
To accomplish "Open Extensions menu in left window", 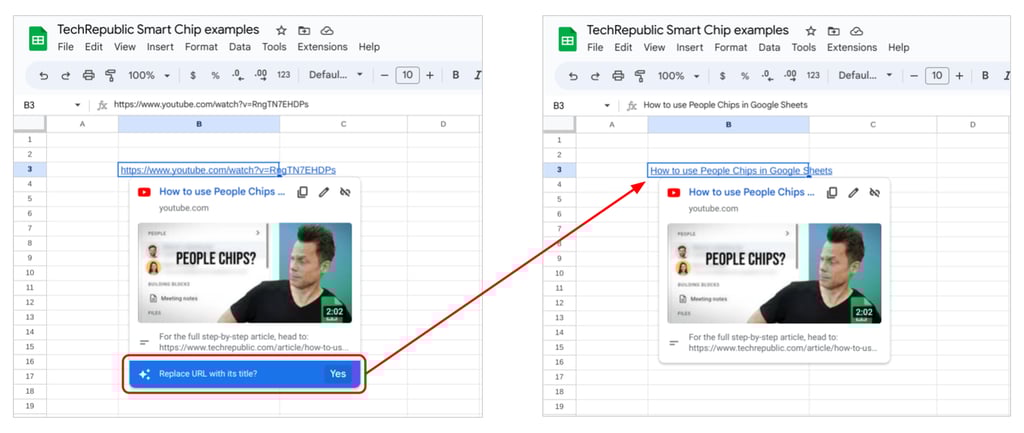I will tap(323, 47).
